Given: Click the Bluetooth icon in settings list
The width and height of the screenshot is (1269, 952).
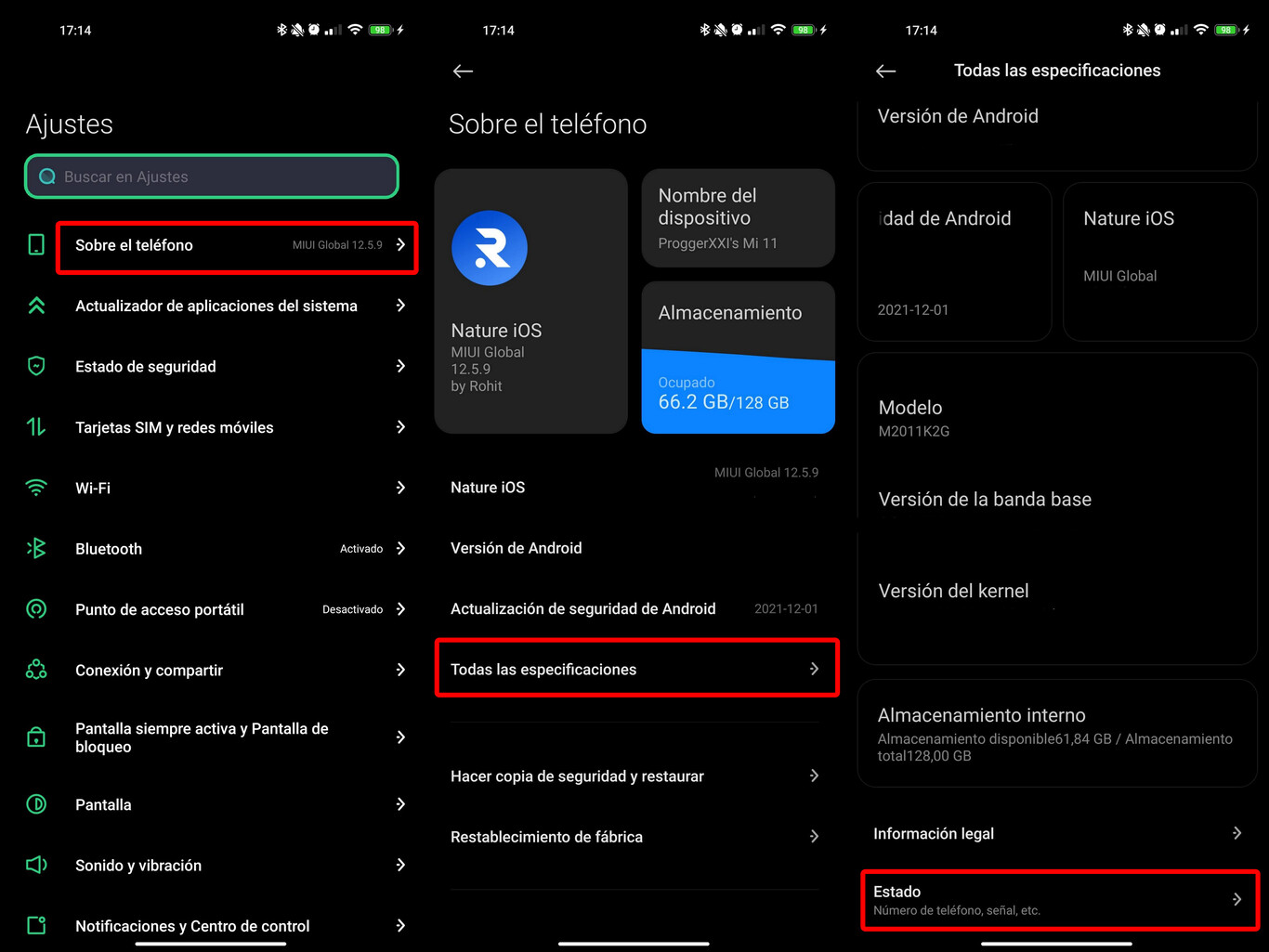Looking at the screenshot, I should [x=36, y=548].
